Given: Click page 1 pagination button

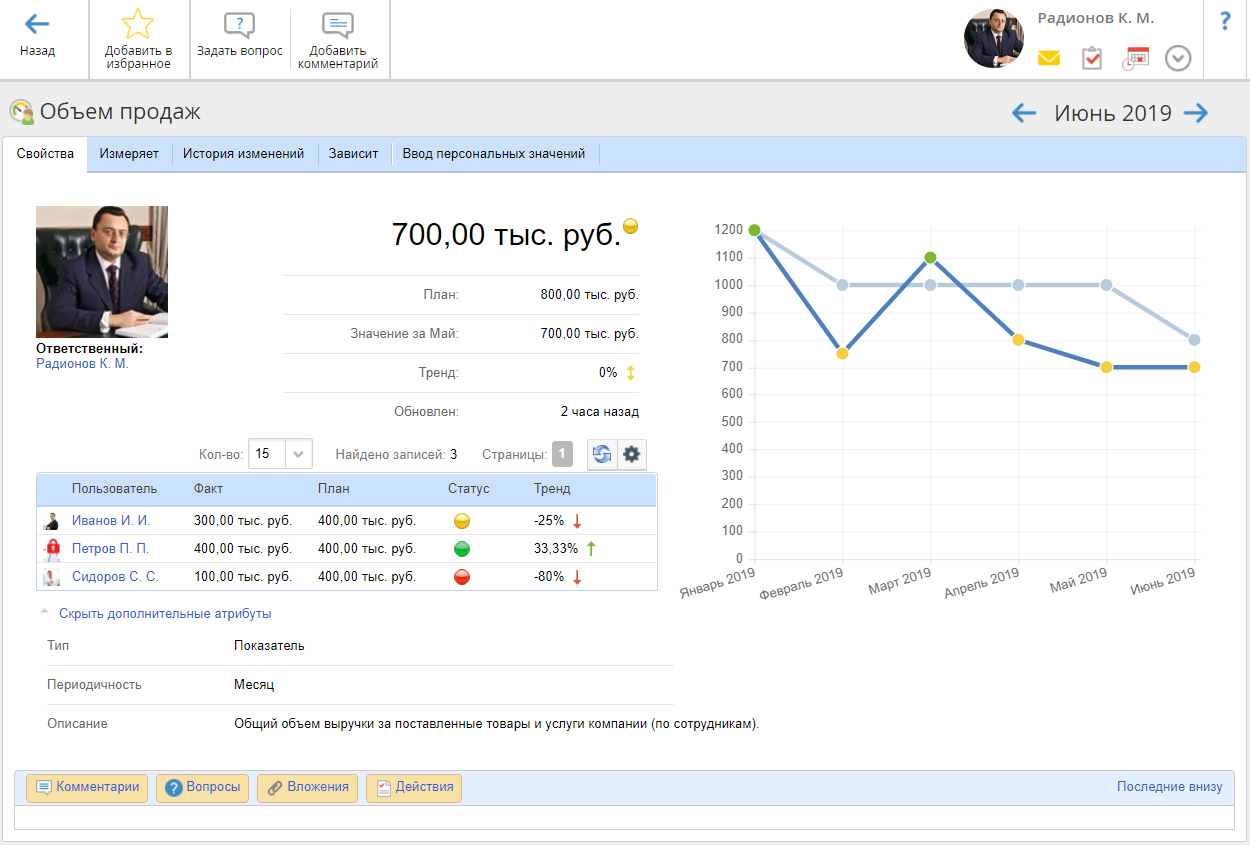Looking at the screenshot, I should click(562, 454).
